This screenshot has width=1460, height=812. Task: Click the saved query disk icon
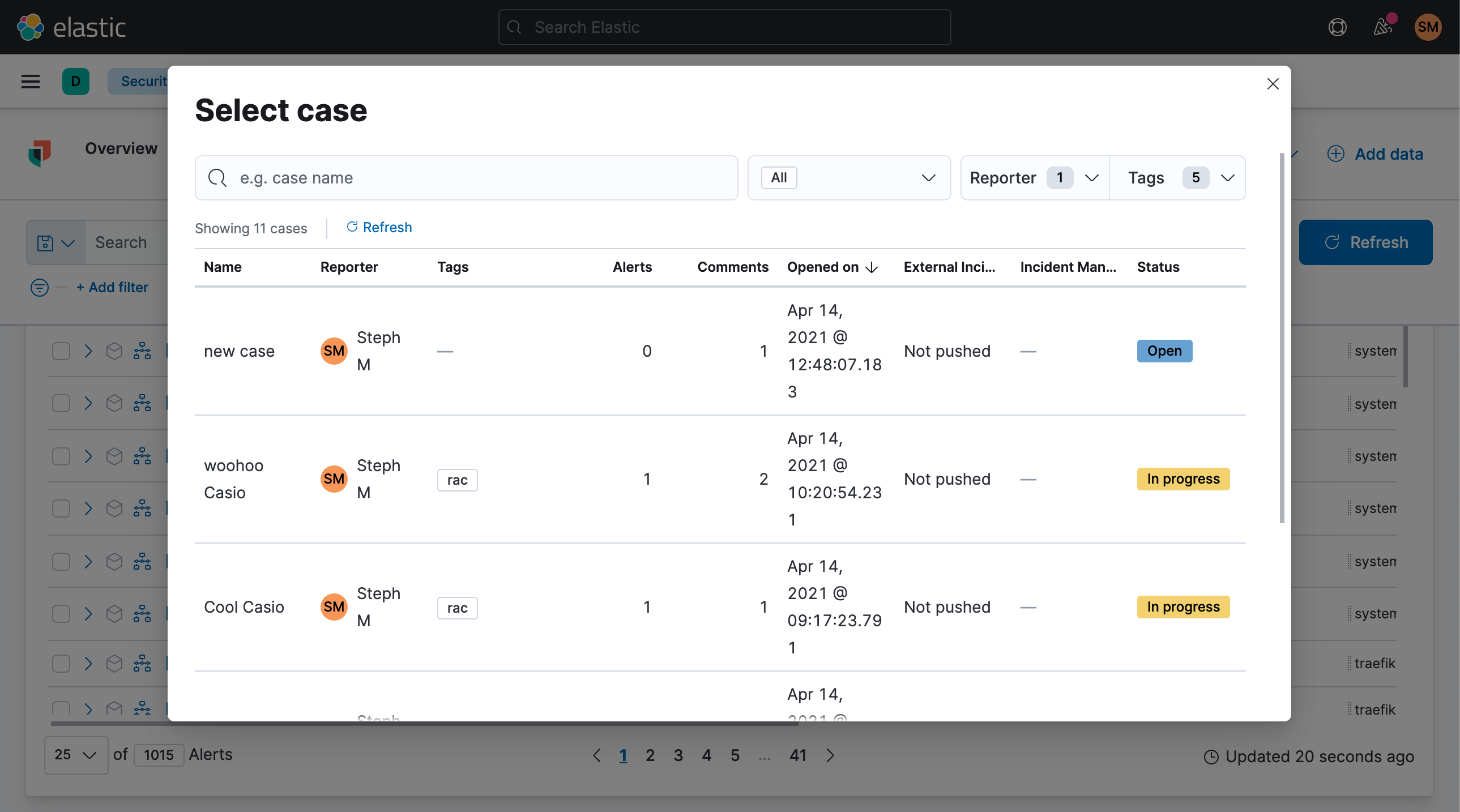[x=45, y=242]
